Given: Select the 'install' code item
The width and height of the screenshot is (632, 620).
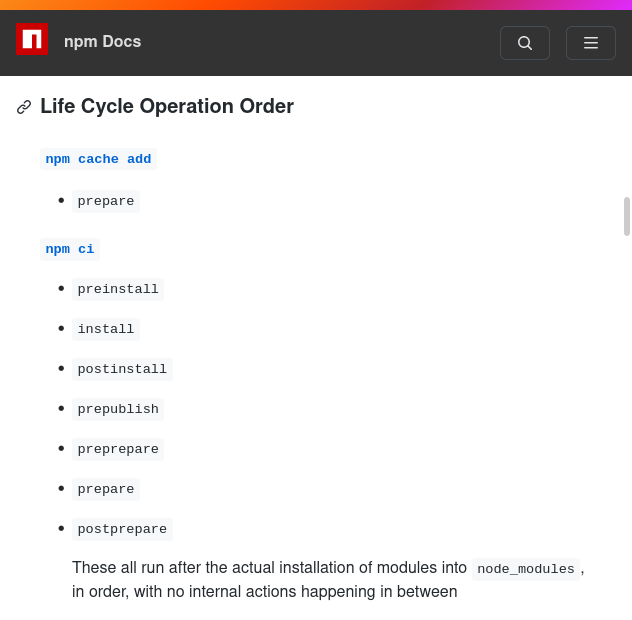Looking at the screenshot, I should point(106,329).
